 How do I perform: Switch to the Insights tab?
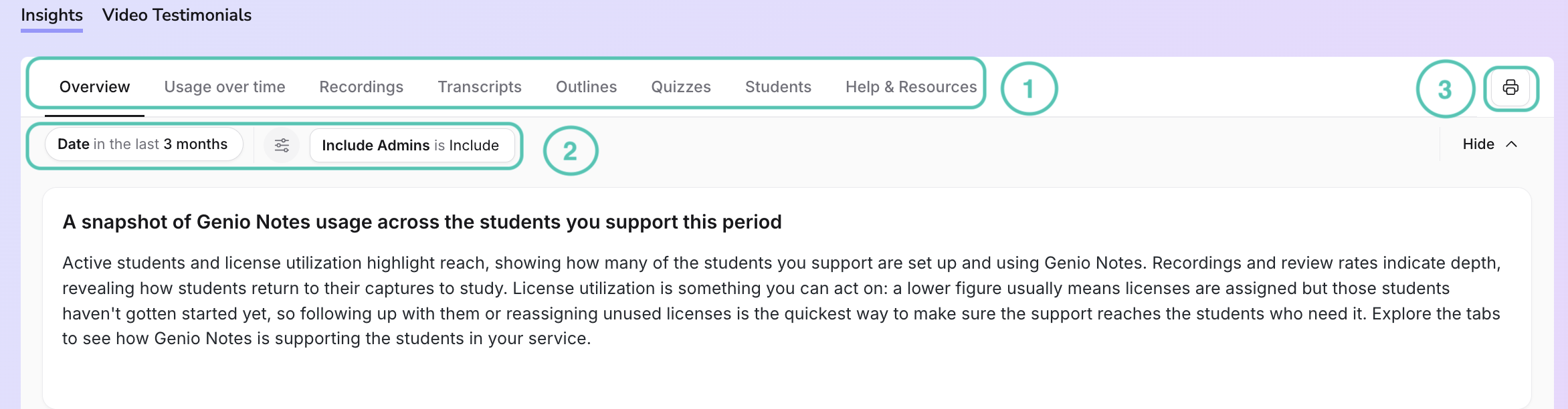52,15
